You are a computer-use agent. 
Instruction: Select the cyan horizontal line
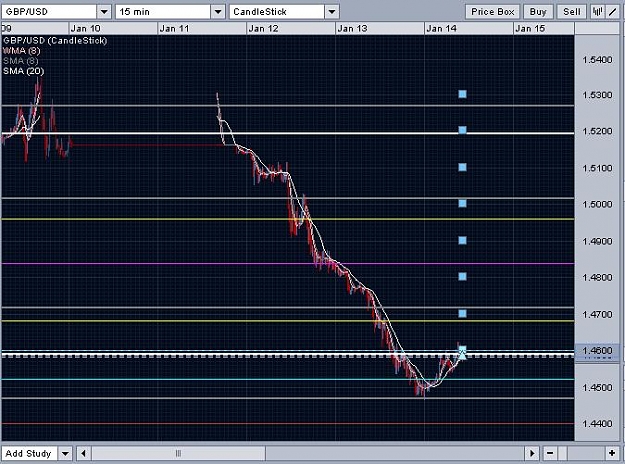288,379
